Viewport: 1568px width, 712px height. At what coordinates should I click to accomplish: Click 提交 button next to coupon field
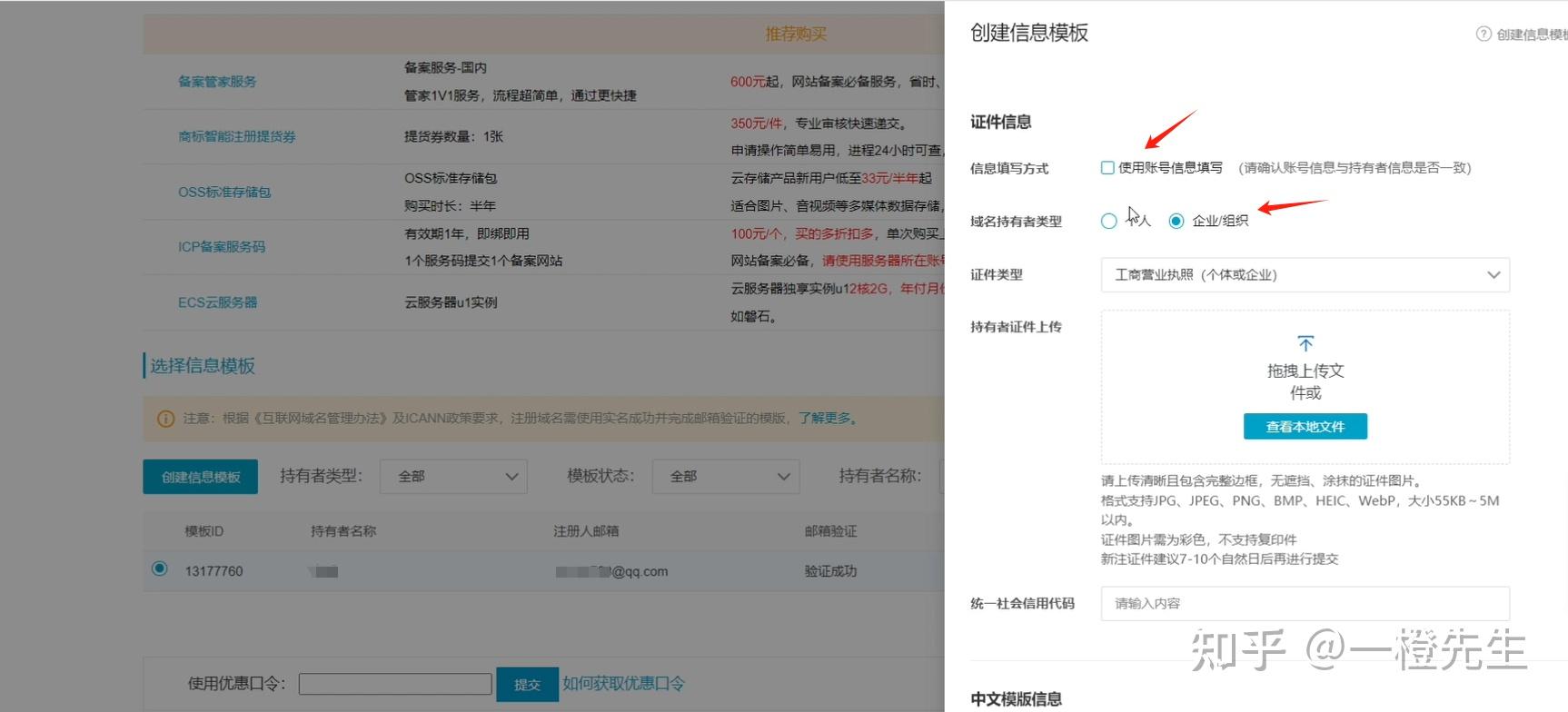[527, 685]
